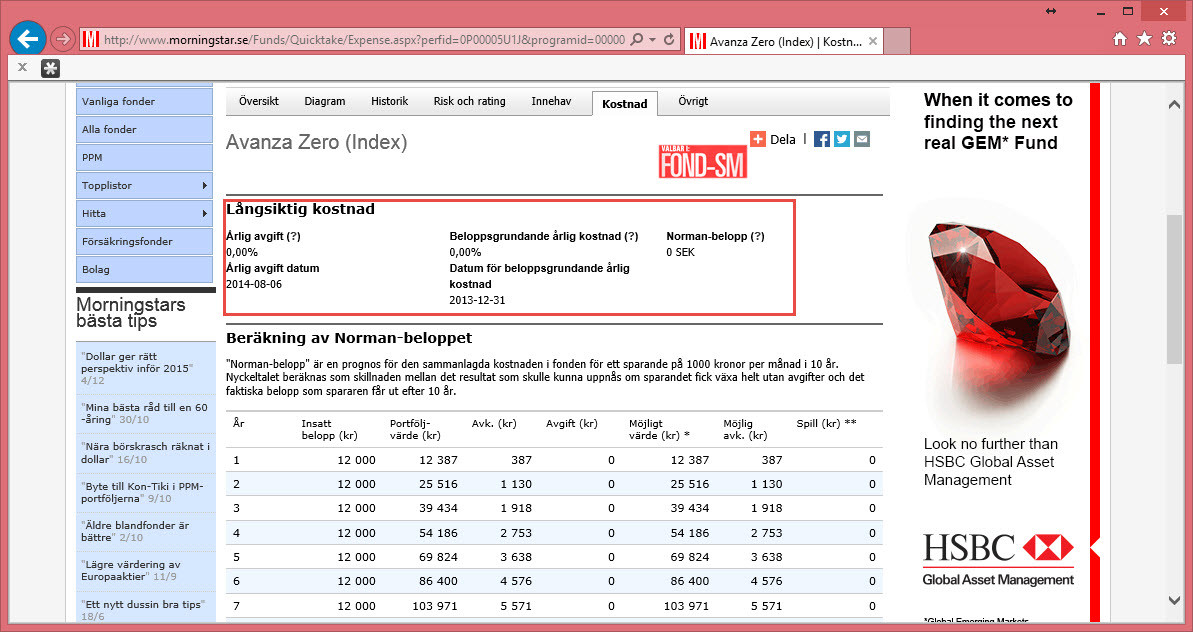Image resolution: width=1193 pixels, height=632 pixels.
Task: Switch to the Översikt tab
Action: click(x=259, y=102)
